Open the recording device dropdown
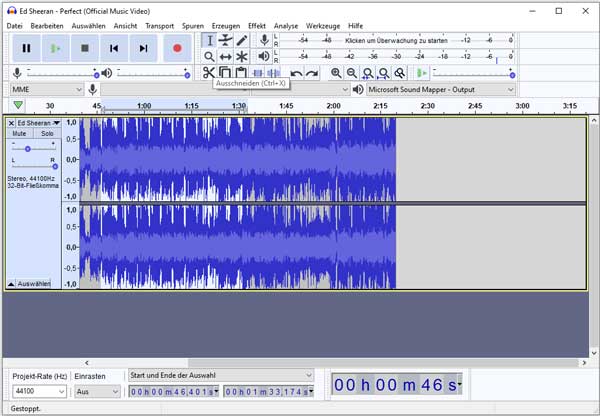This screenshot has height=416, width=600. pyautogui.click(x=174, y=90)
